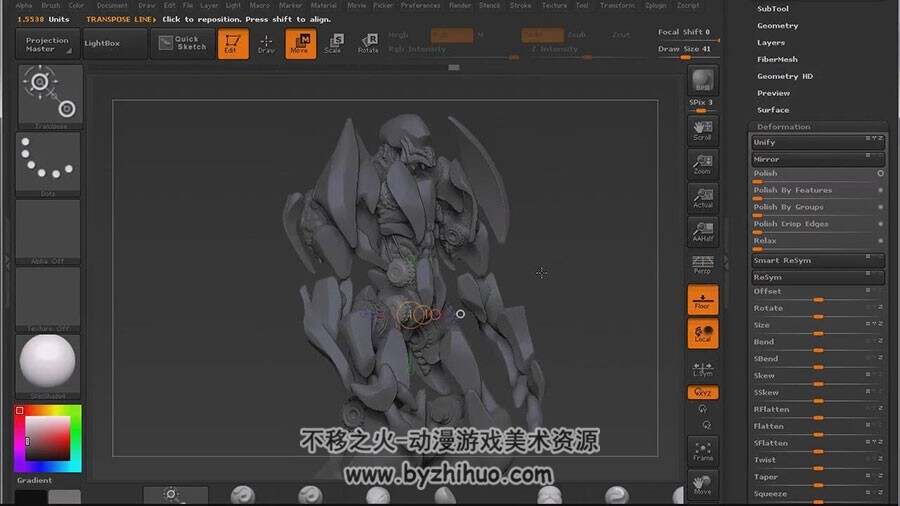Toggle the Relax mode dot

coord(880,240)
